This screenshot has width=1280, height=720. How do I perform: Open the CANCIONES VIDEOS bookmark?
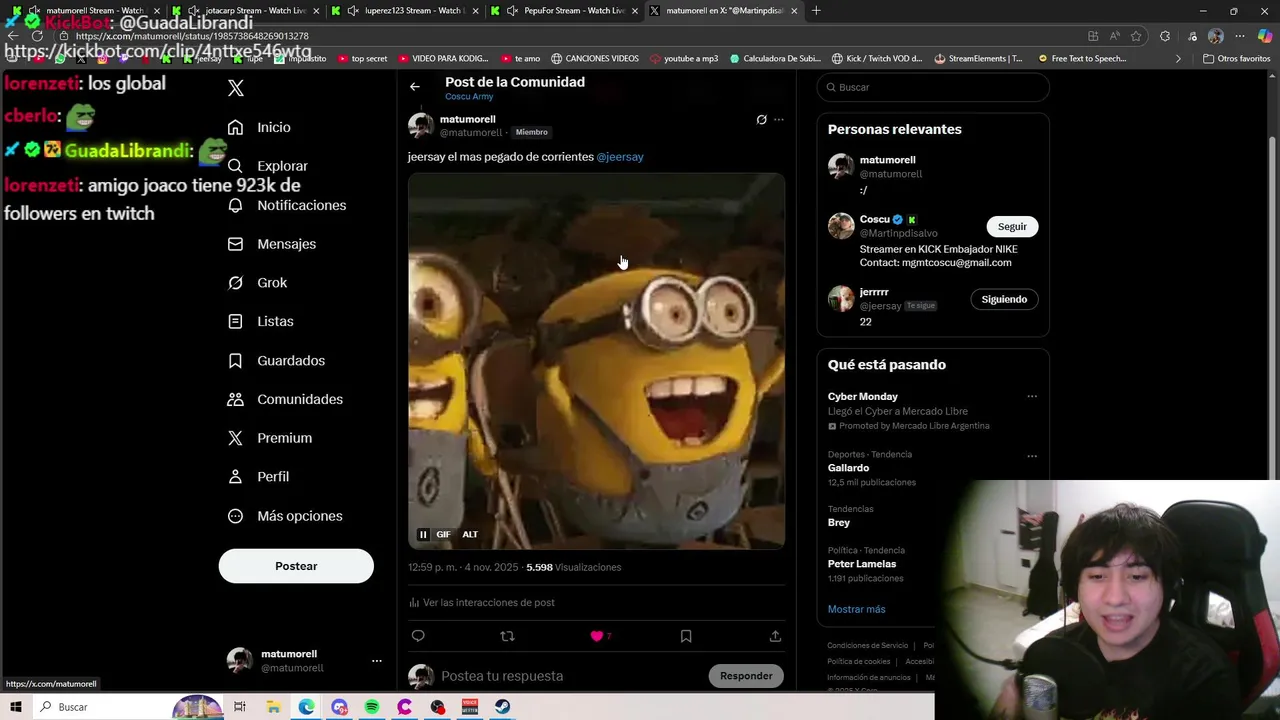(595, 59)
